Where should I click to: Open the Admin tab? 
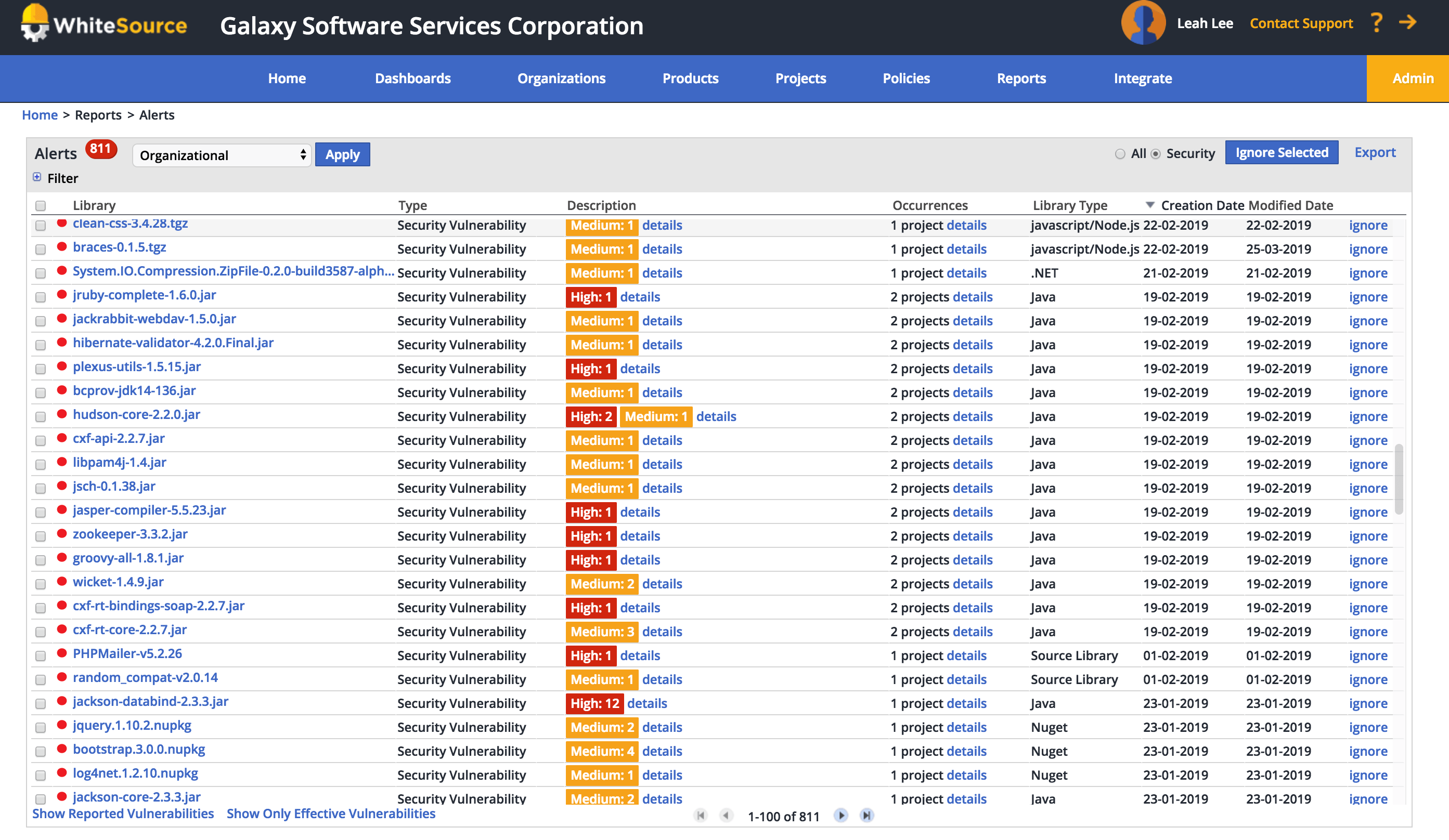1407,78
